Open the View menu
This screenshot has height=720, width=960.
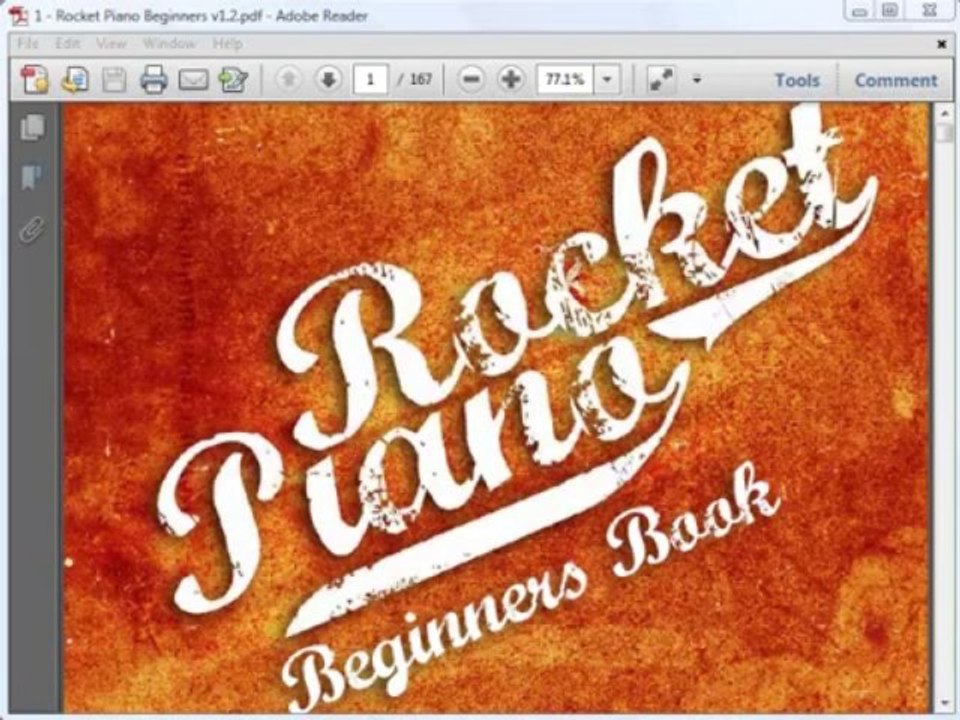point(111,43)
